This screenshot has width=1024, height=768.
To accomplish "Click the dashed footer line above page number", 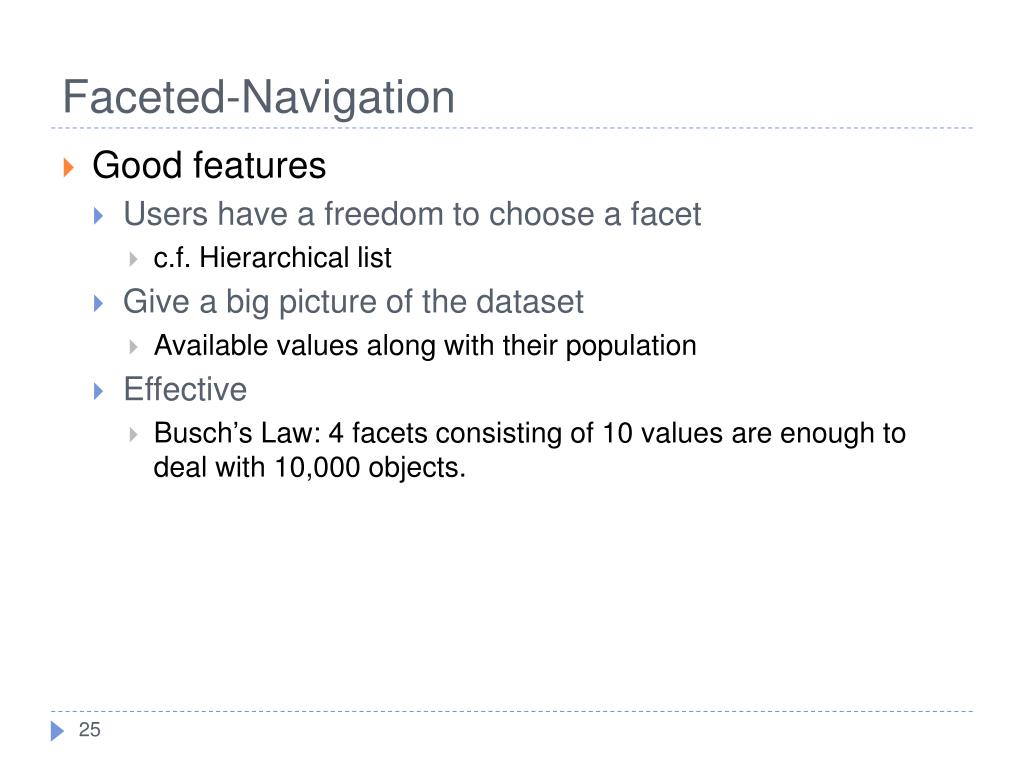I will [512, 711].
